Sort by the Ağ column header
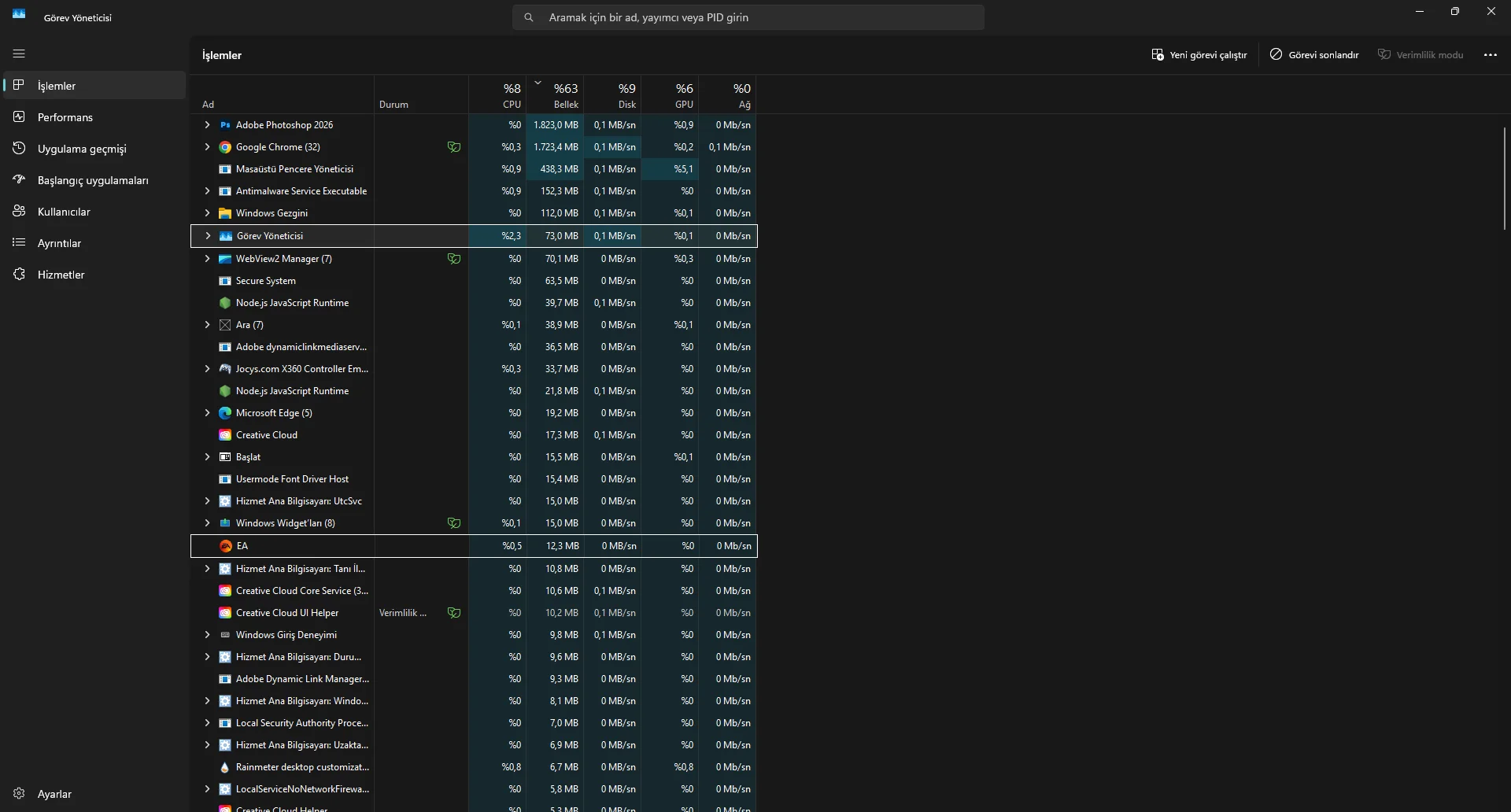Image resolution: width=1511 pixels, height=812 pixels. (728, 94)
